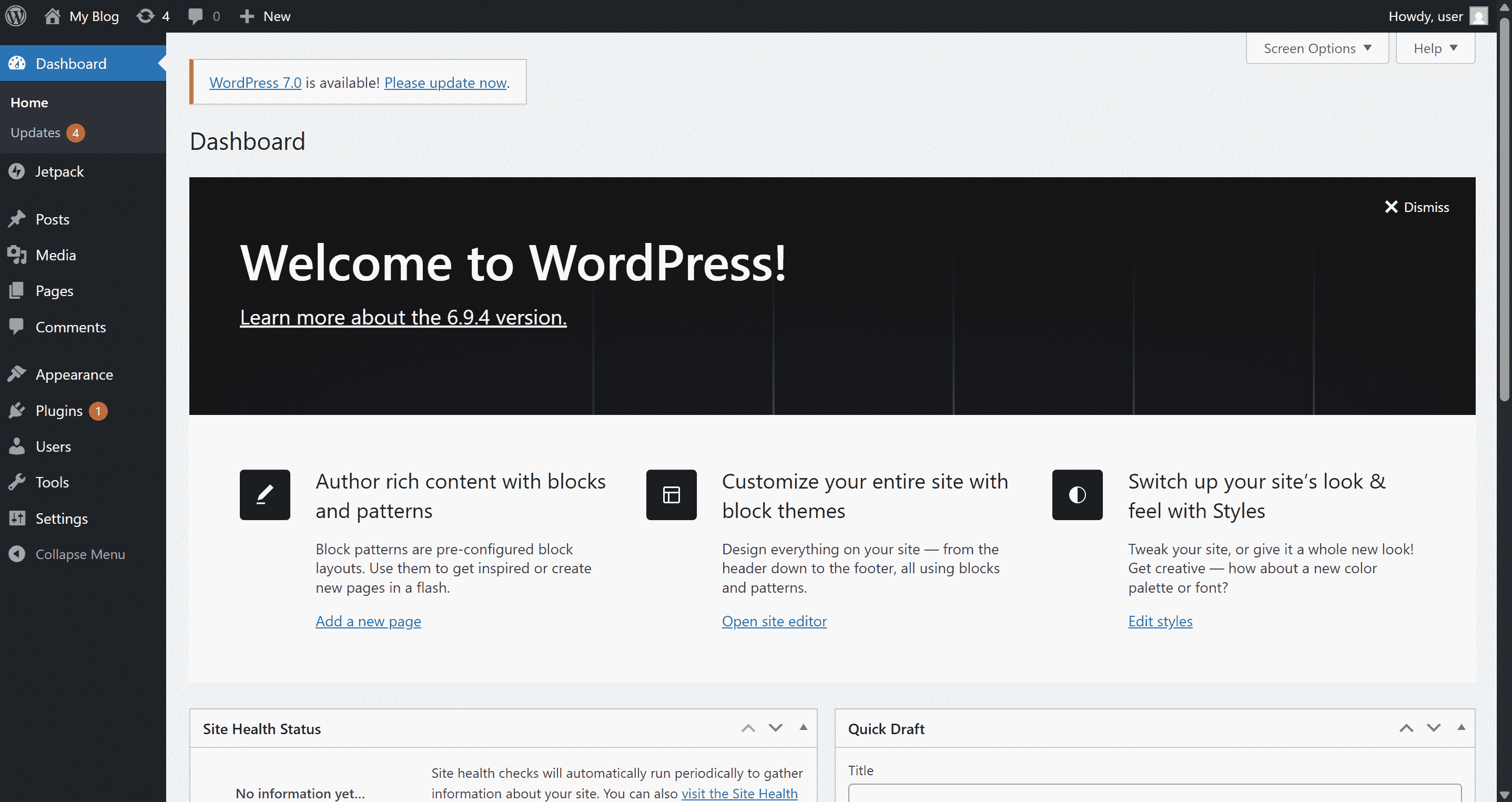The height and width of the screenshot is (802, 1512).
Task: Click the Users person icon
Action: (x=17, y=446)
